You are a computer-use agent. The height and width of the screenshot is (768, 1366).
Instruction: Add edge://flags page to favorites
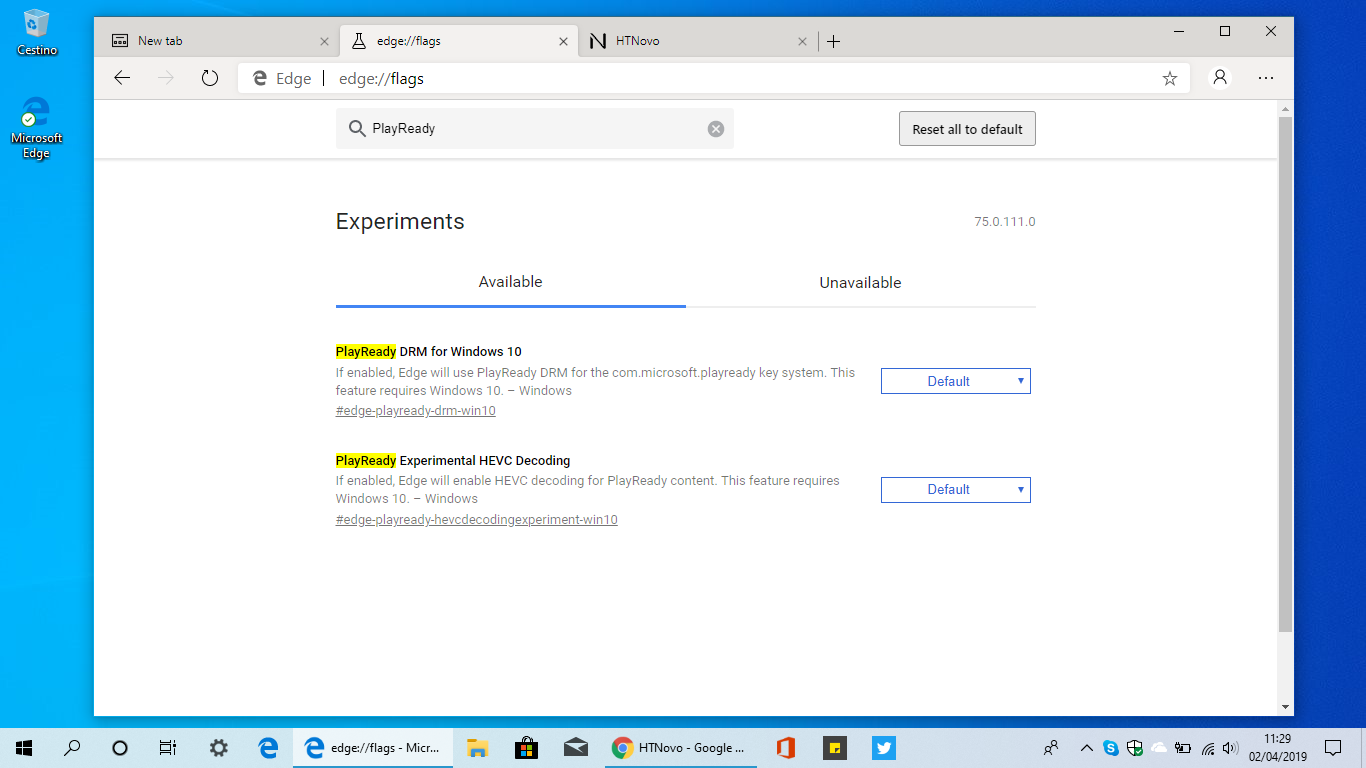(x=1168, y=77)
